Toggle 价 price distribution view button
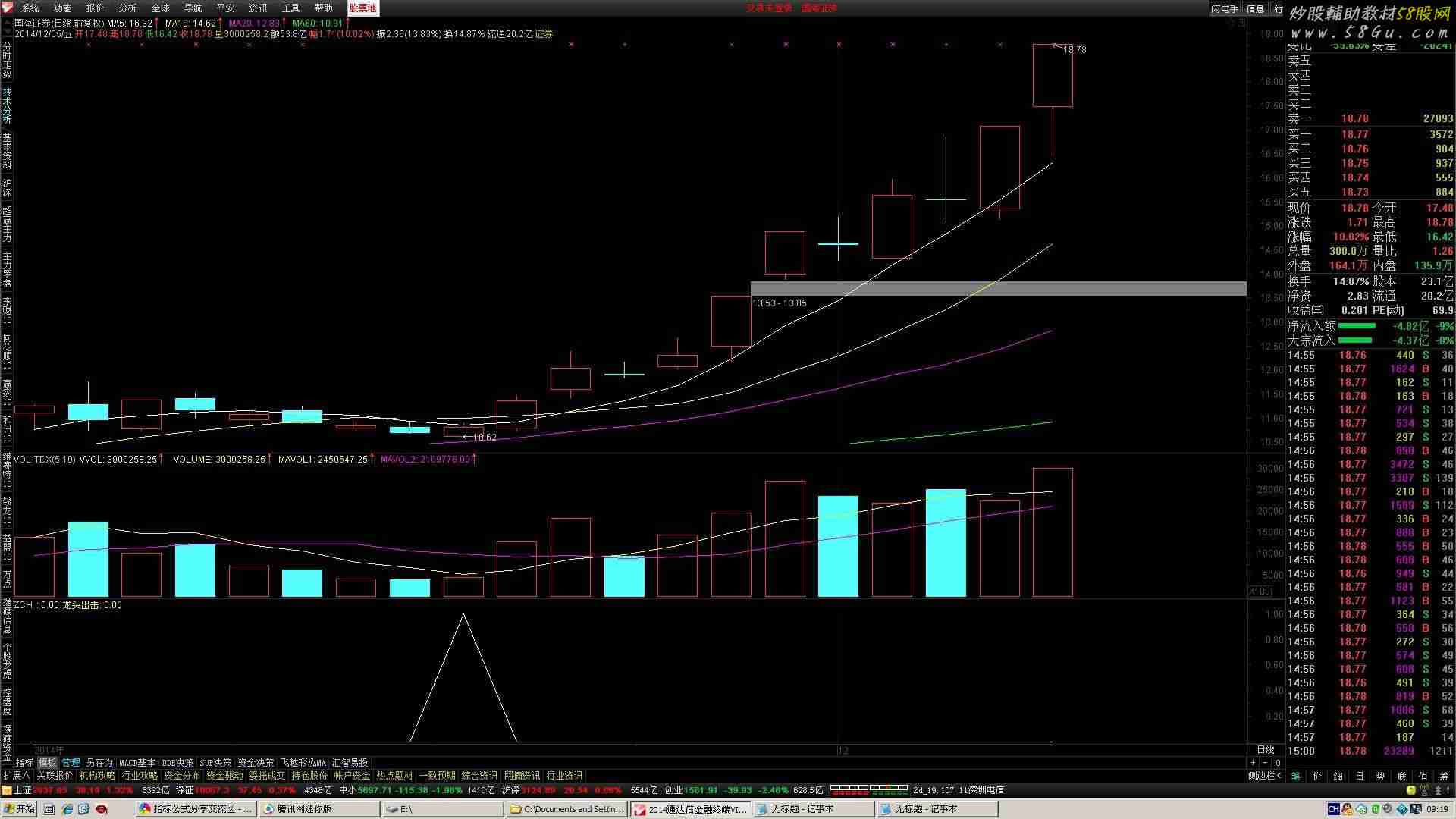This screenshot has width=1456, height=819. [1316, 776]
